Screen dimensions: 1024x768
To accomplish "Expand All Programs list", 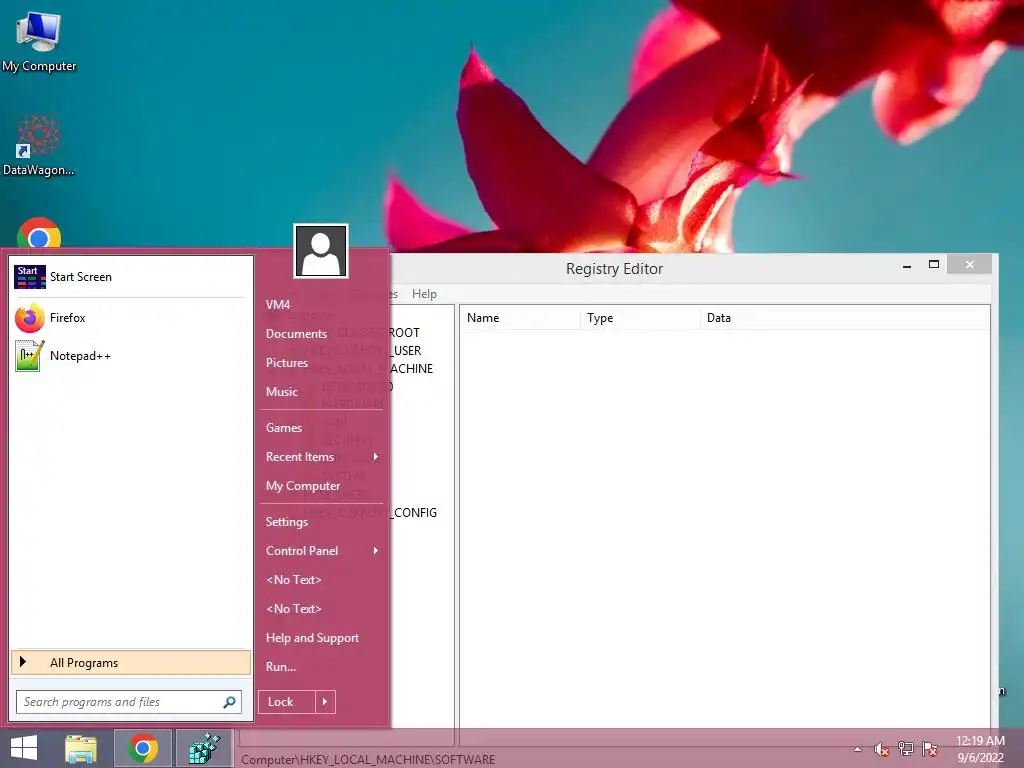I will 131,663.
